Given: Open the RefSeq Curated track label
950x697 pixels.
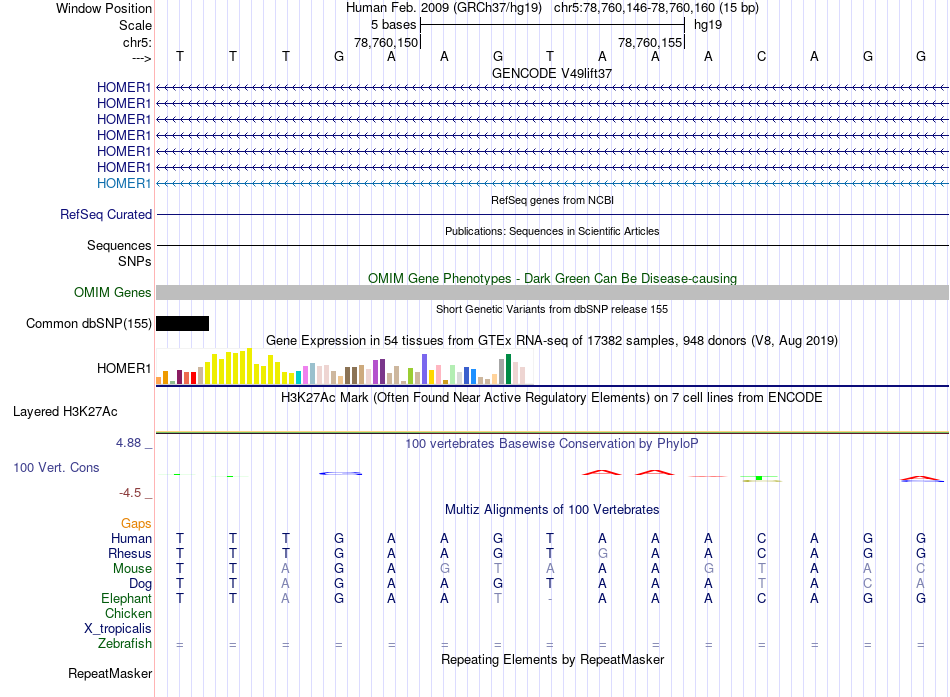Looking at the screenshot, I should pos(106,215).
